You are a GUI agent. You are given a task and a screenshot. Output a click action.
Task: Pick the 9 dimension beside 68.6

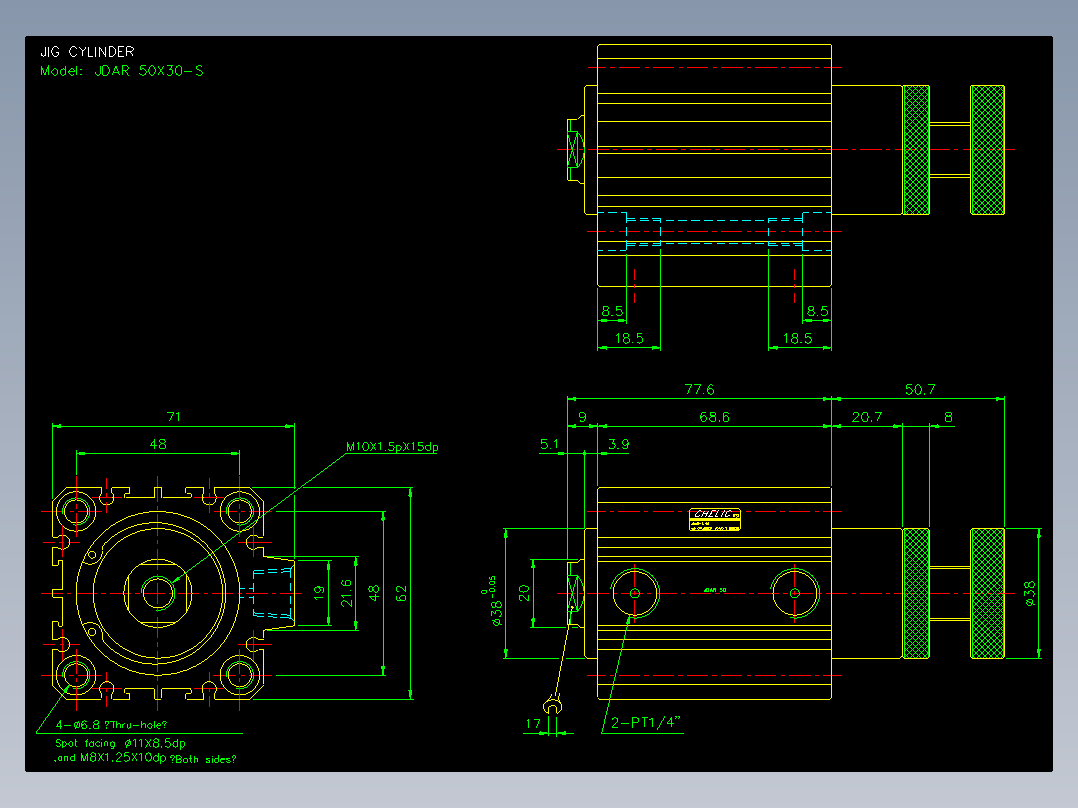pyautogui.click(x=583, y=417)
